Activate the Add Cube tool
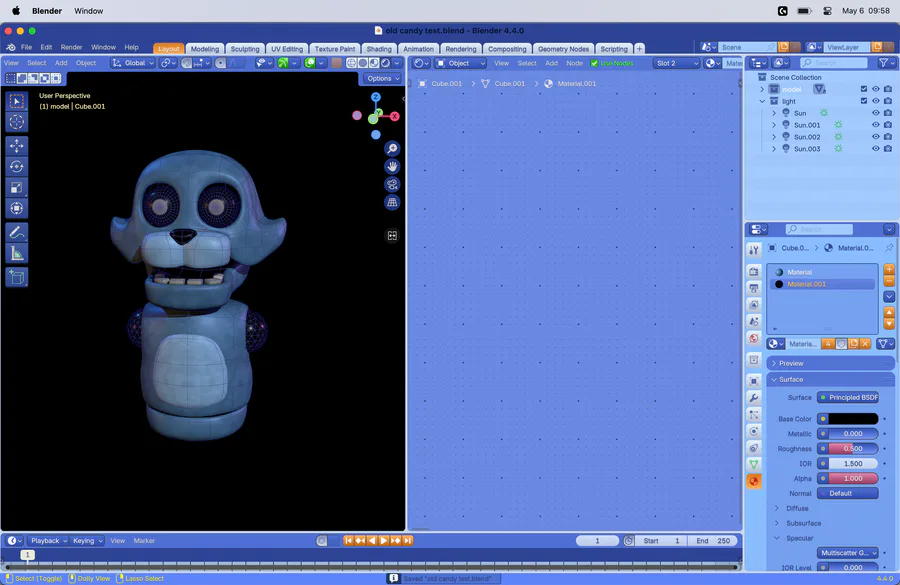The width and height of the screenshot is (900, 585). 16,277
